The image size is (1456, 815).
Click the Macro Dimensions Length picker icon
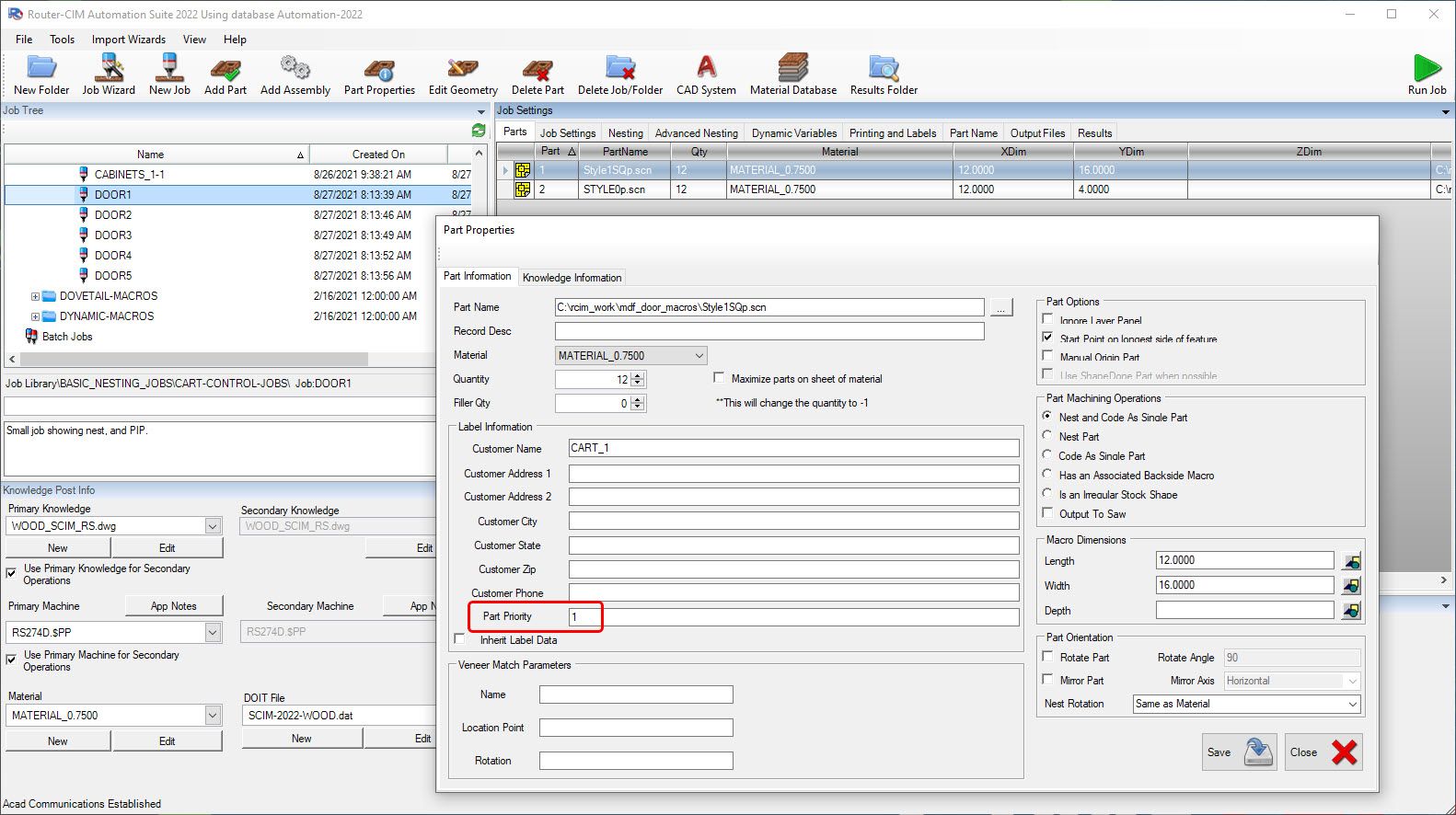(1351, 561)
